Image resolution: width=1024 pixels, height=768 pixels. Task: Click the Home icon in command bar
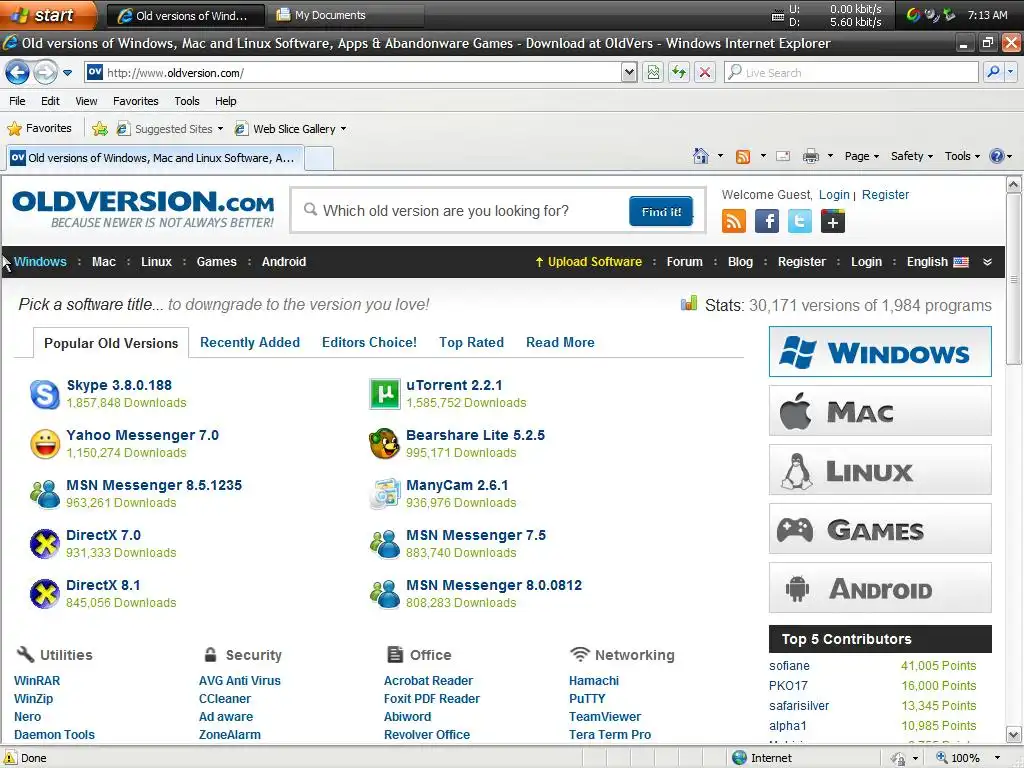701,156
